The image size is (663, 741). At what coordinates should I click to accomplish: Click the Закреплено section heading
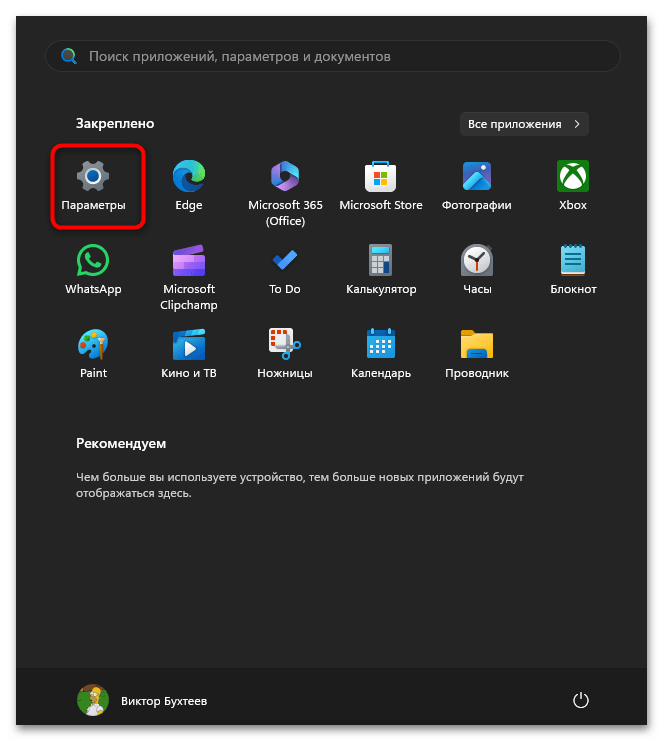click(x=115, y=123)
